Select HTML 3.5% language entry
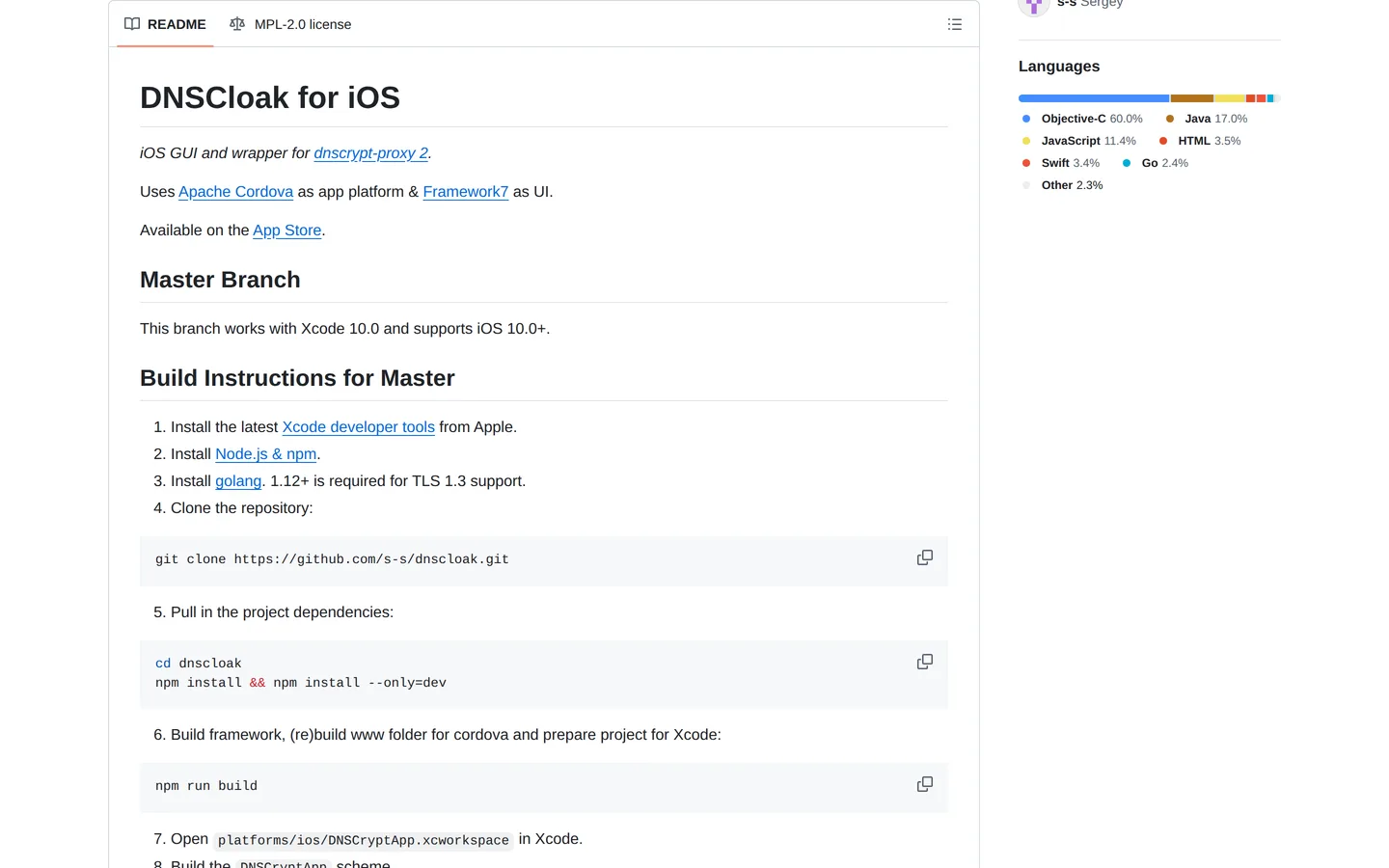Screen dimensions: 1389x868 tap(1199, 141)
